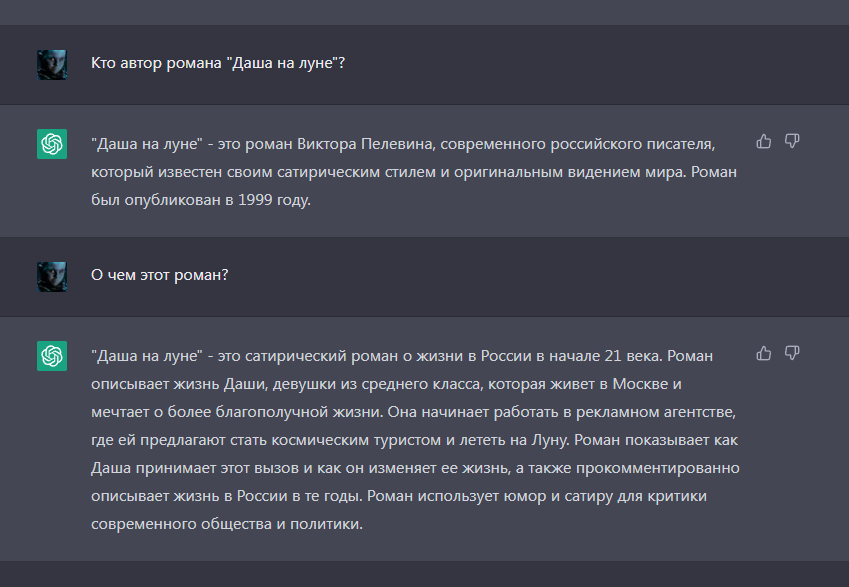Click the question text "О чем этот роман?"

tap(159, 275)
